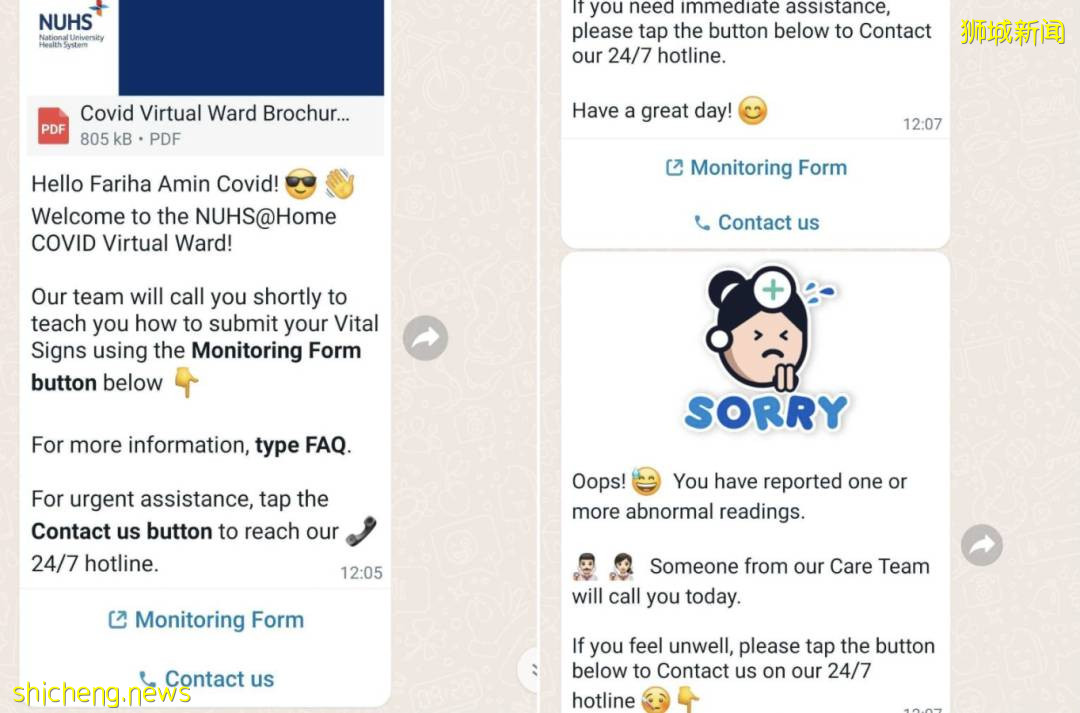This screenshot has width=1080, height=713.
Task: Tap the SORRY nurse sticker
Action: coord(766,349)
